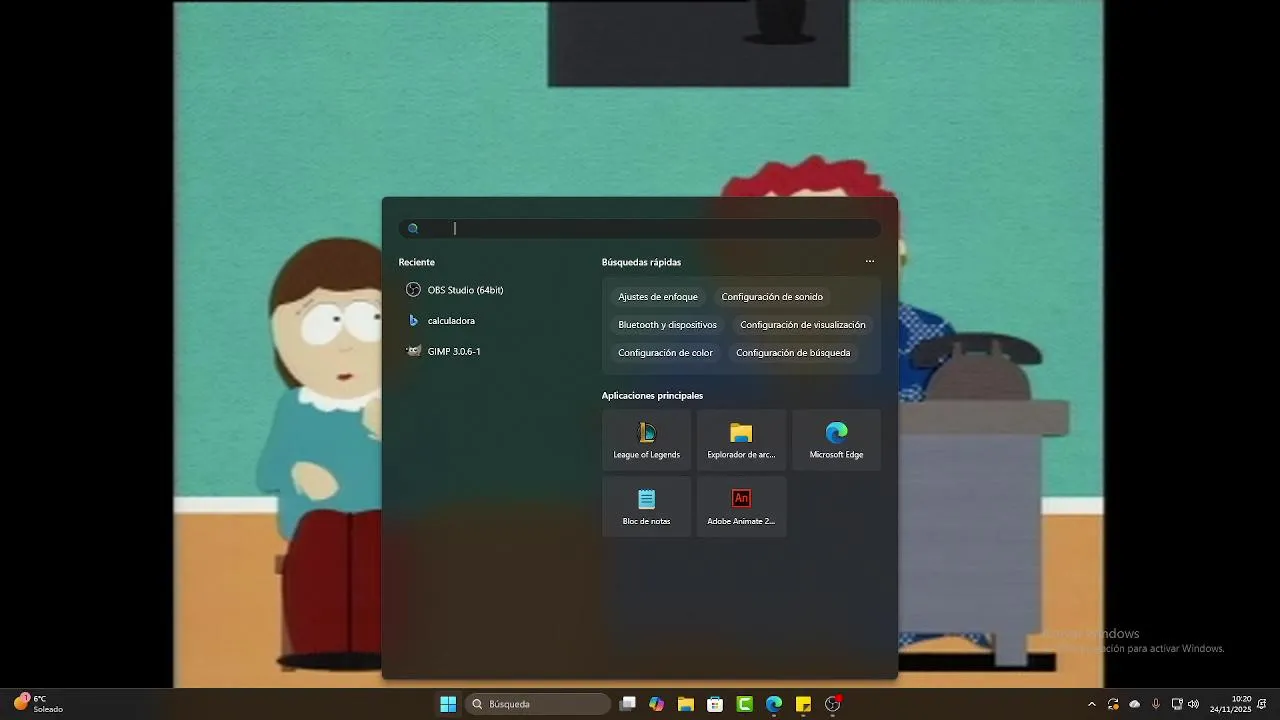This screenshot has width=1280, height=720.
Task: Open the notification bell in the taskbar corner
Action: [1263, 704]
